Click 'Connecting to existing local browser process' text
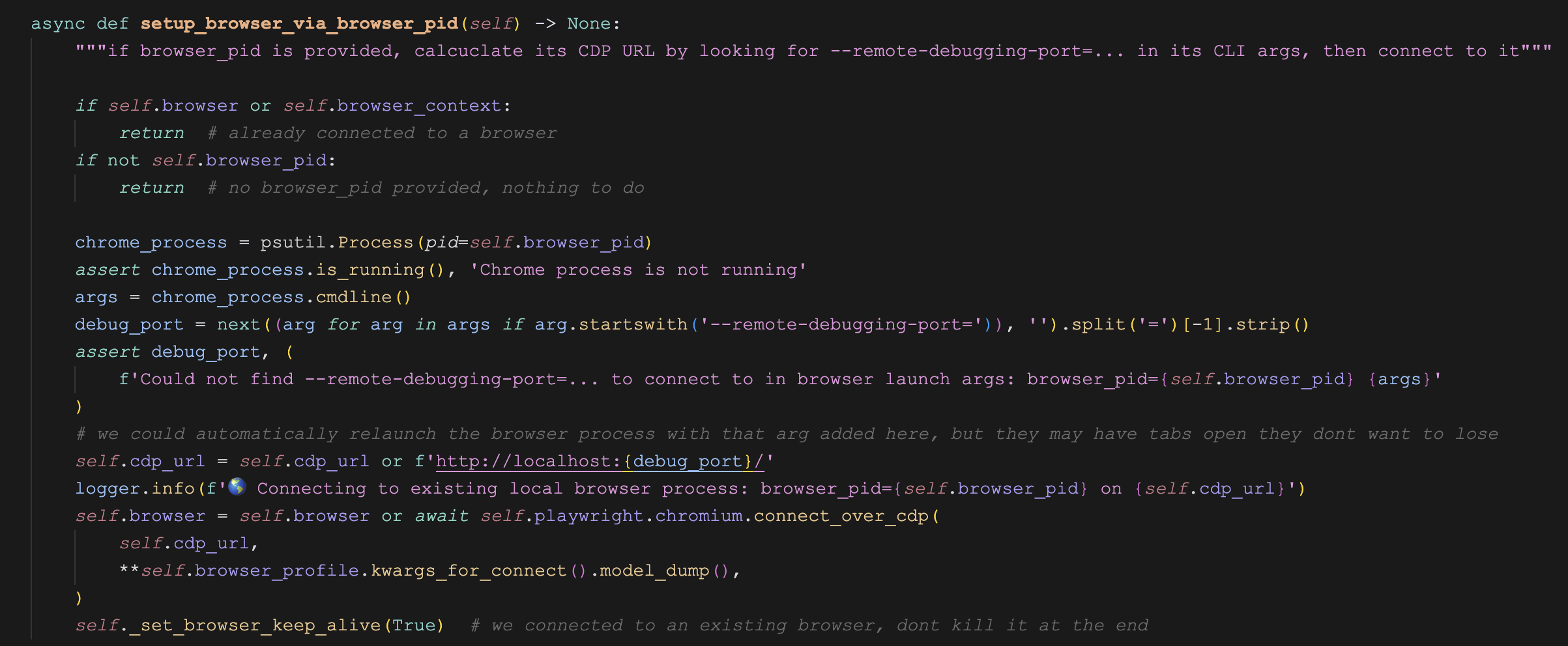The image size is (1568, 646). [x=502, y=488]
